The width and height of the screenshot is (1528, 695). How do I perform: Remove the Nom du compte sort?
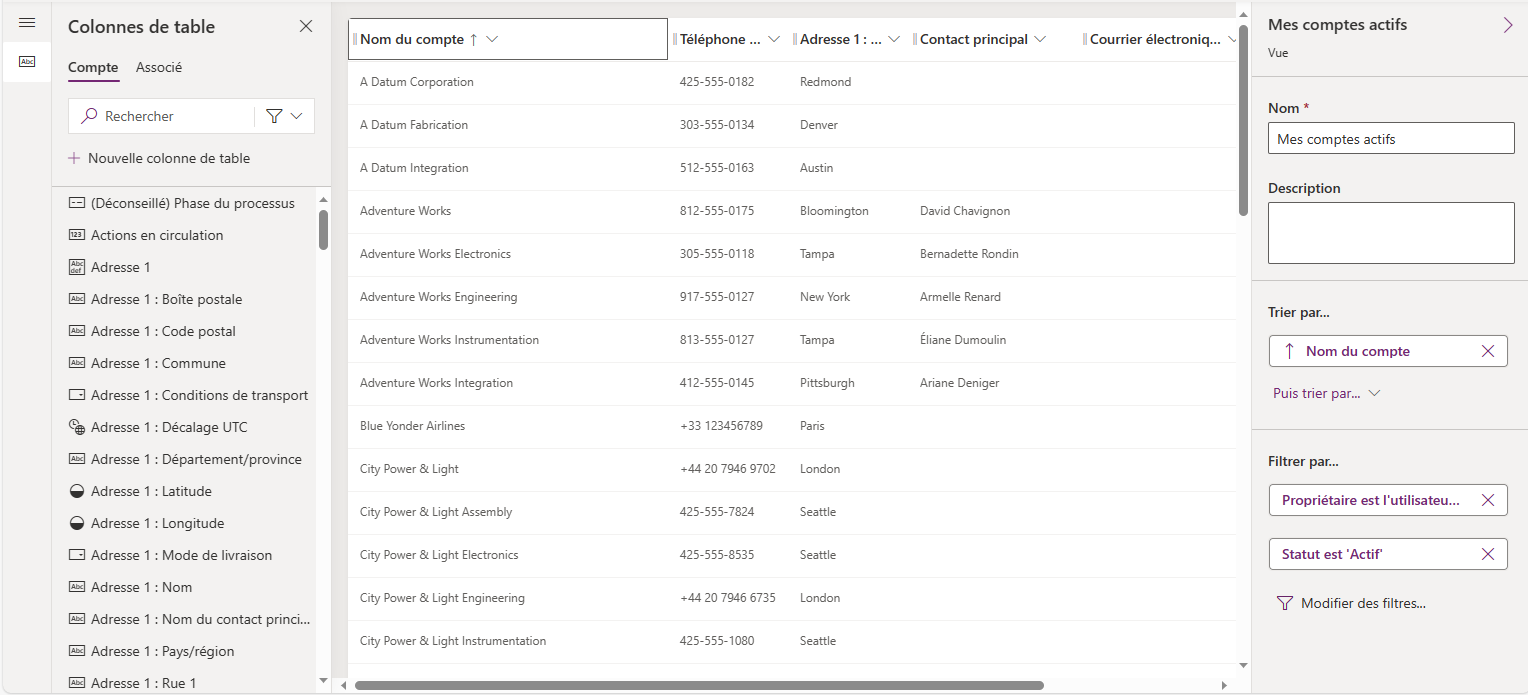coord(1488,351)
